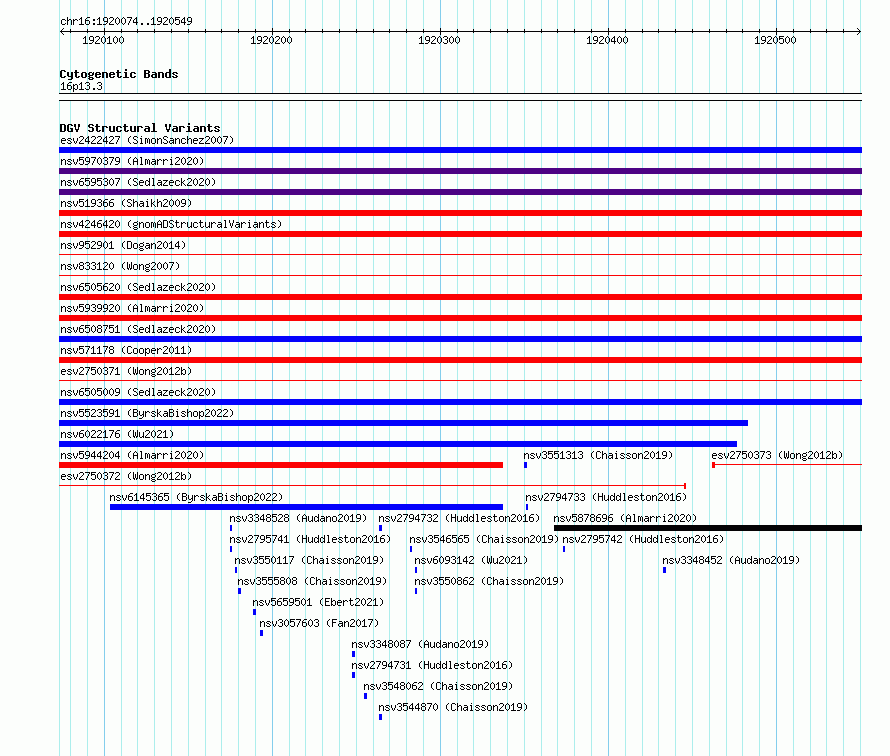The height and width of the screenshot is (756, 890).
Task: Click the Cytogenetic Bands track title
Action: [x=119, y=74]
